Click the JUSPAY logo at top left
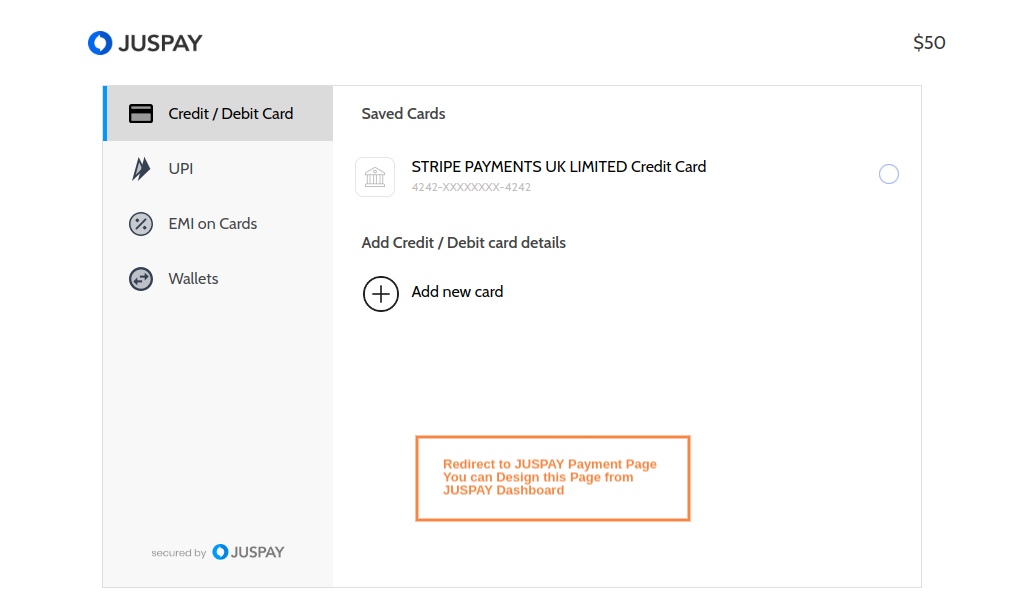Viewport: 1024px width, 608px height. click(x=145, y=42)
